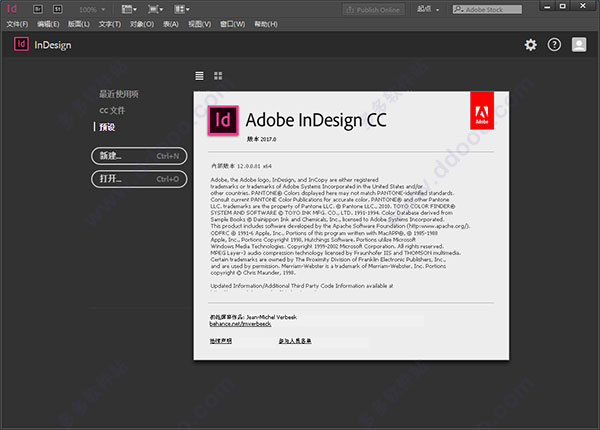
Task: Minimize the InDesign window
Action: (547, 7)
